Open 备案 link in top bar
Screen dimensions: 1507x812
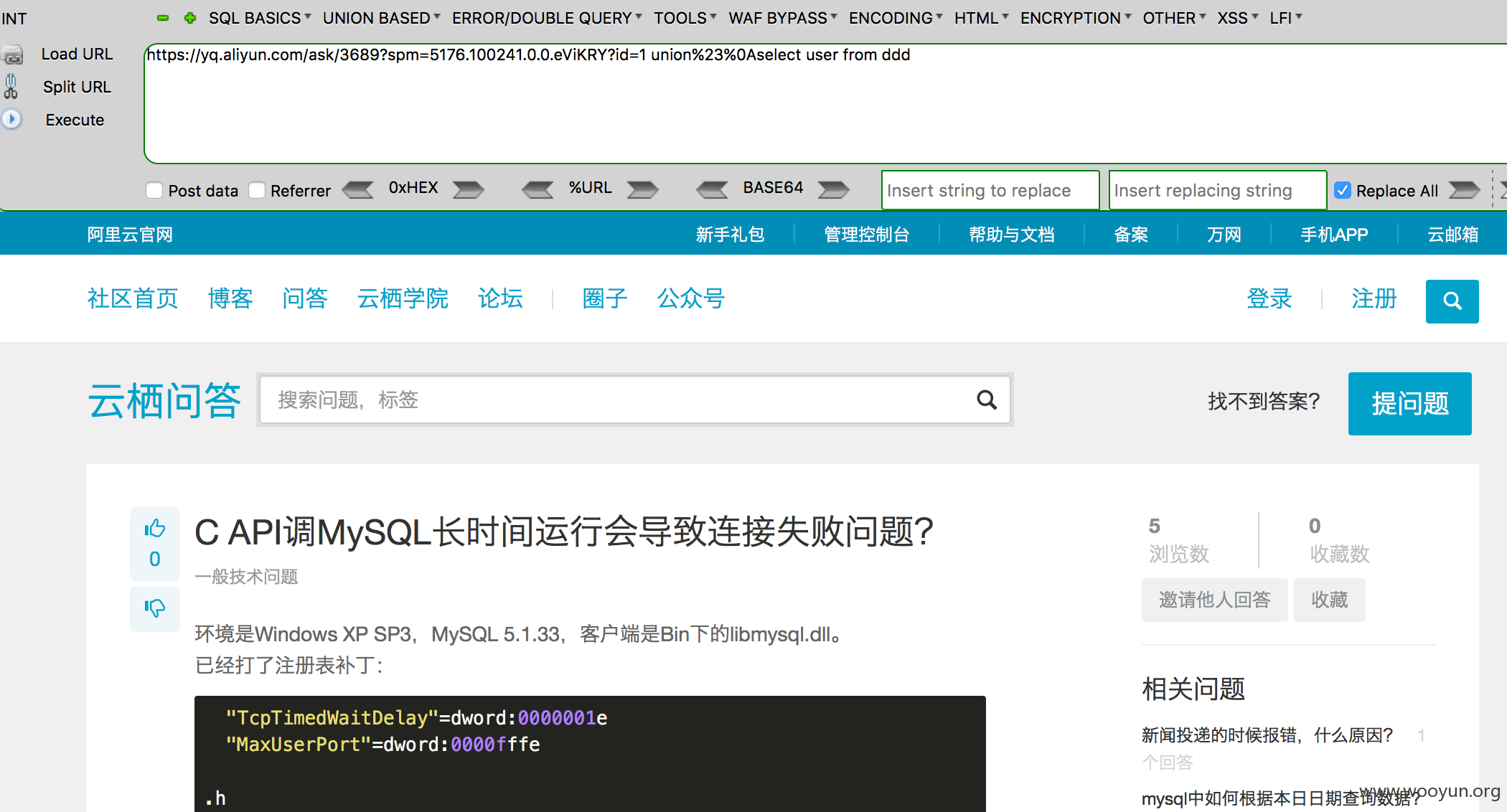pos(1130,235)
